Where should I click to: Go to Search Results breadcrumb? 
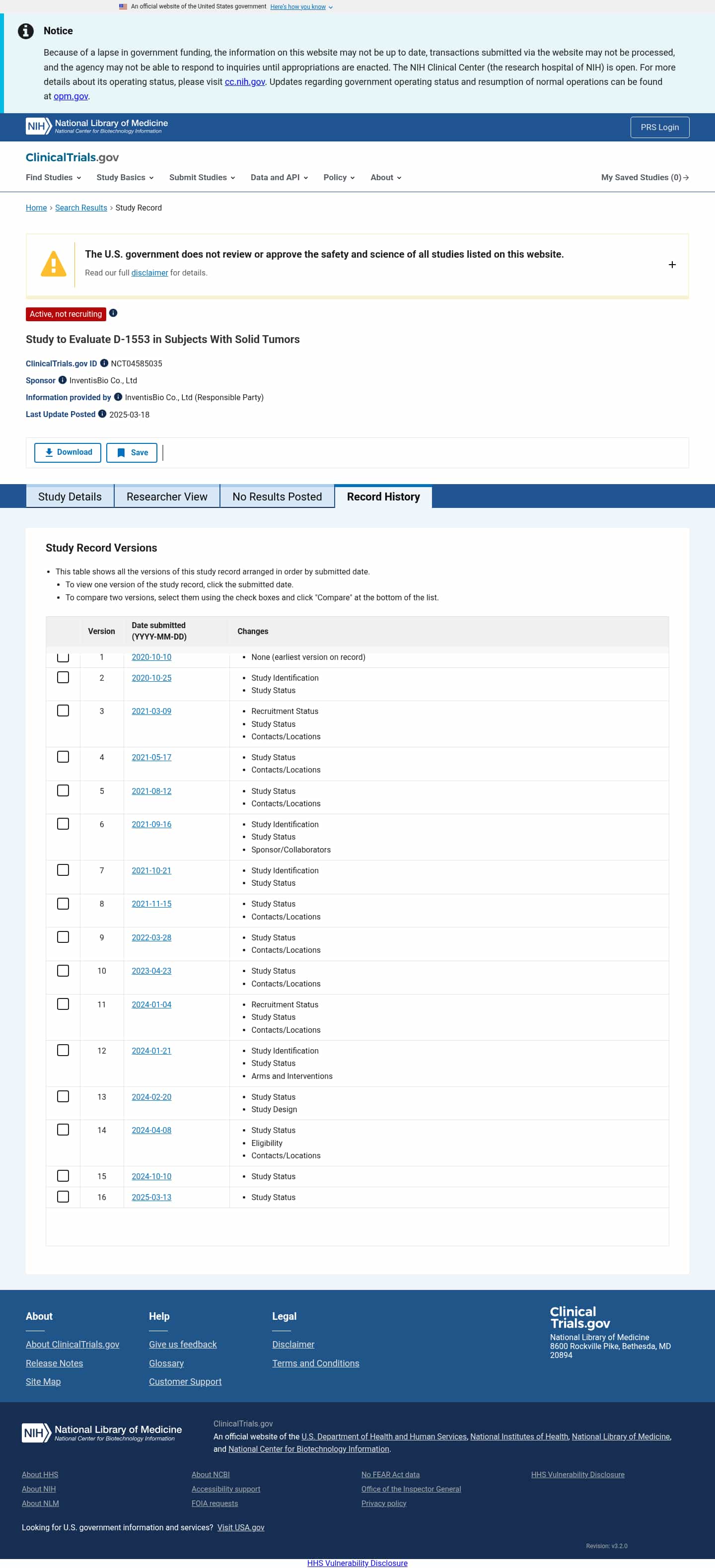click(81, 208)
